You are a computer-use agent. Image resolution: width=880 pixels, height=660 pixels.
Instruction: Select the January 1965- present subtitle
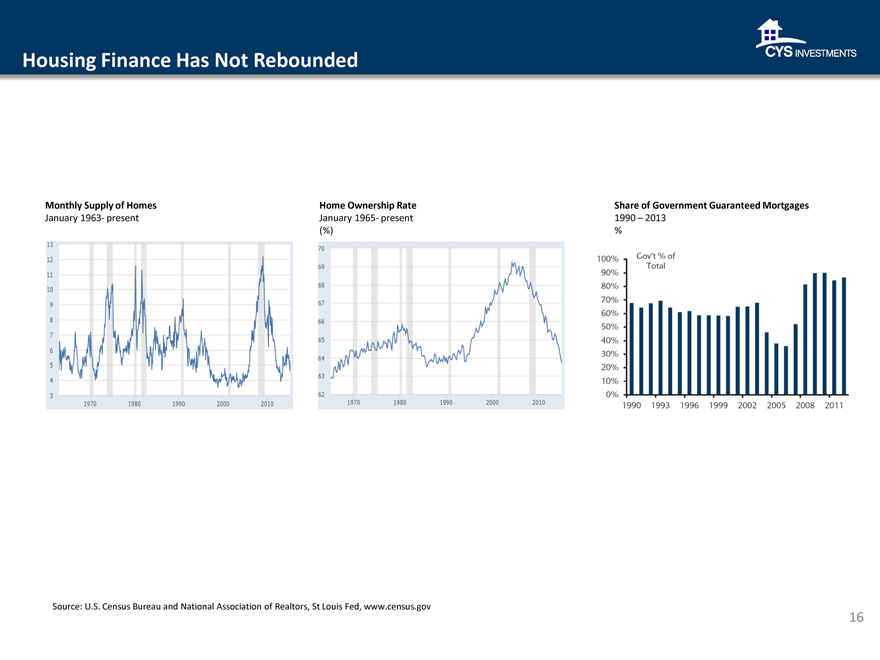tap(366, 218)
